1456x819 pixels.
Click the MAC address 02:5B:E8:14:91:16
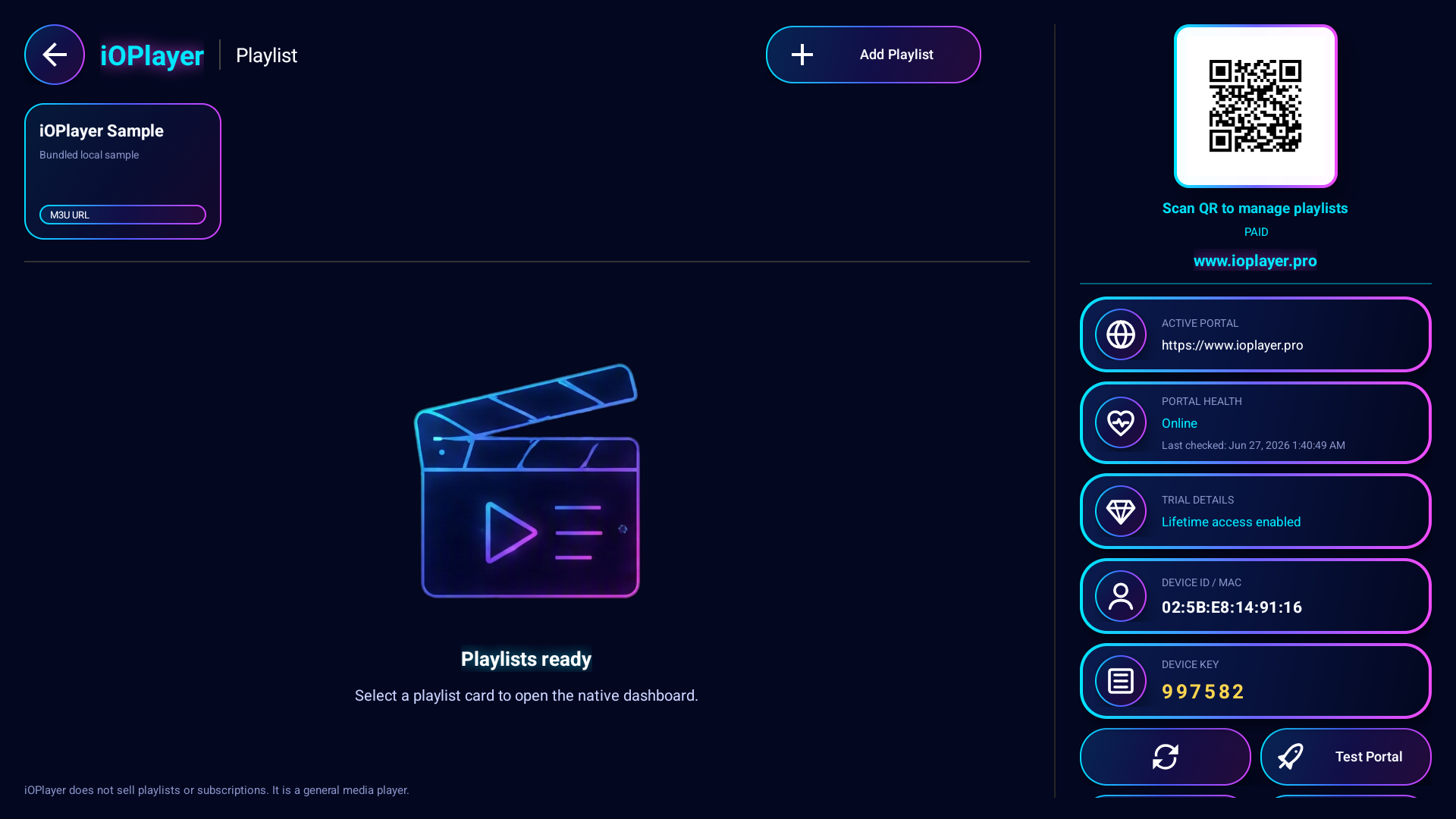1232,607
